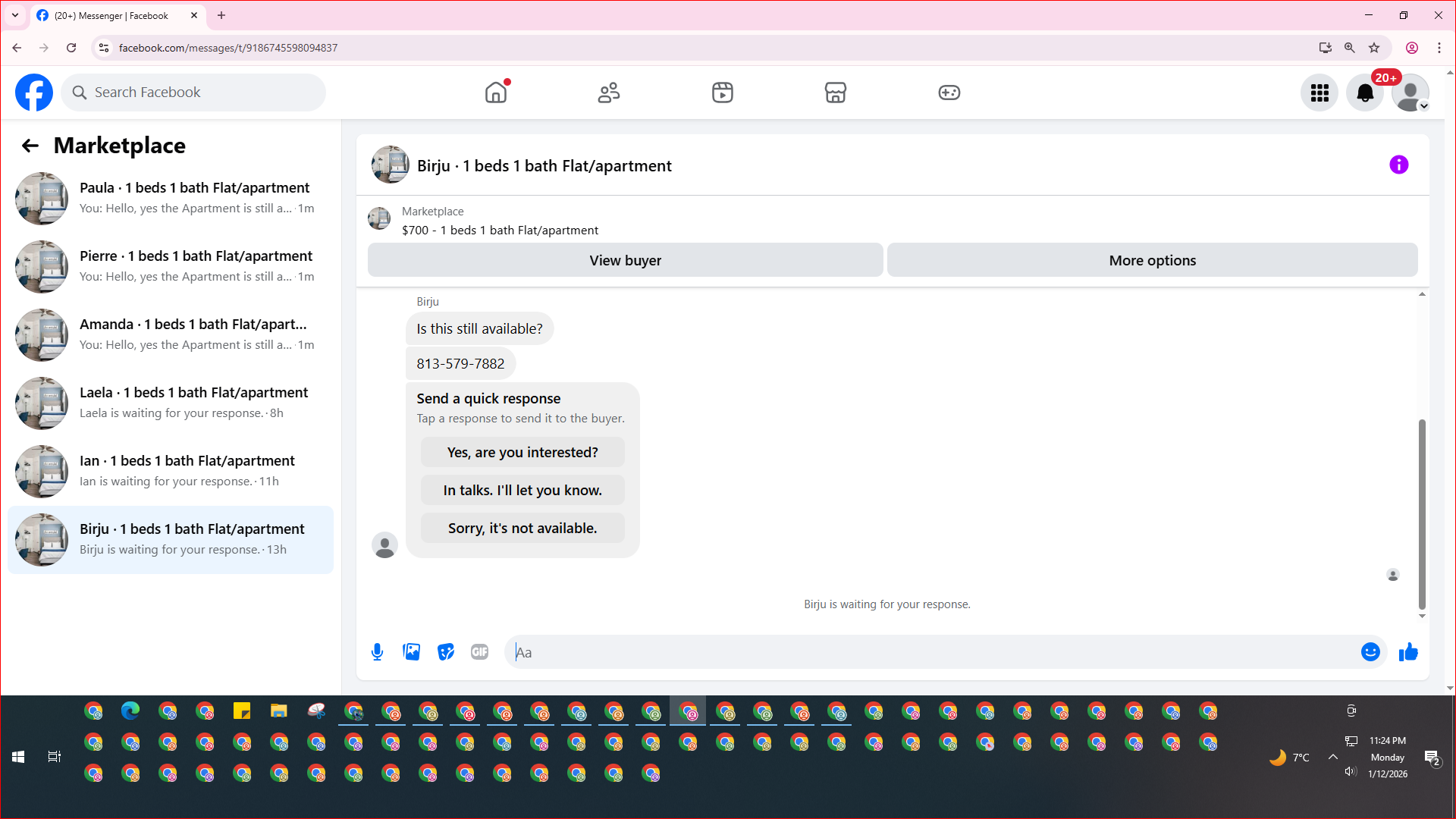Open the Chrome tab search dropdown
This screenshot has width=1456, height=819.
pyautogui.click(x=15, y=15)
